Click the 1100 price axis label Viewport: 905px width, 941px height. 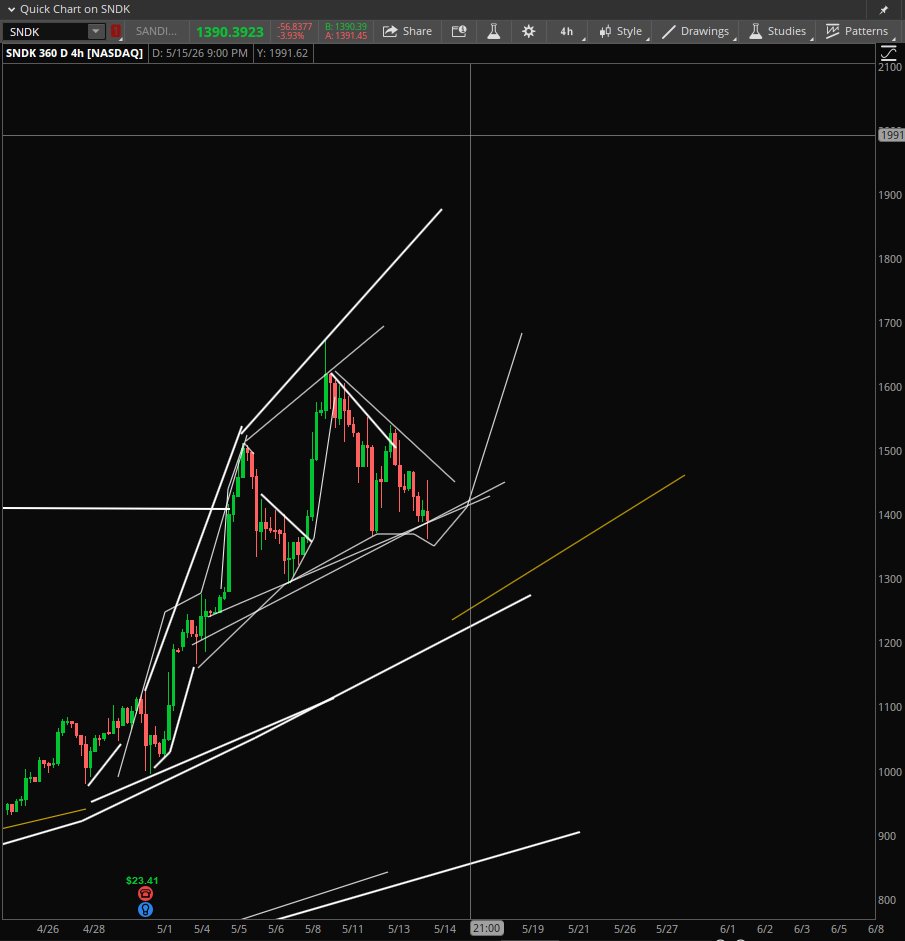pos(889,707)
